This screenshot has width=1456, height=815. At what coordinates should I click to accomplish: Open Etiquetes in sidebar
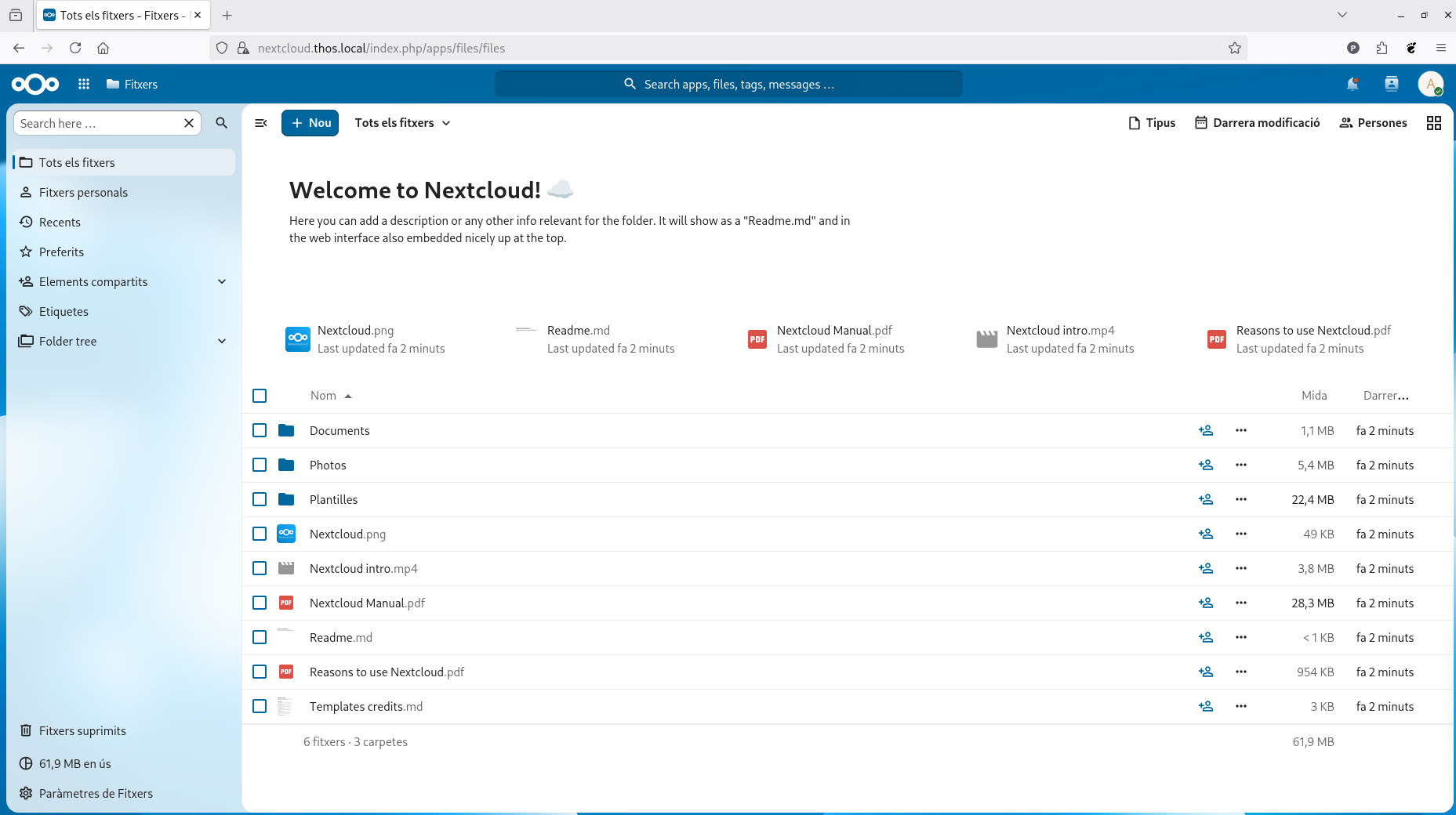(x=125, y=311)
